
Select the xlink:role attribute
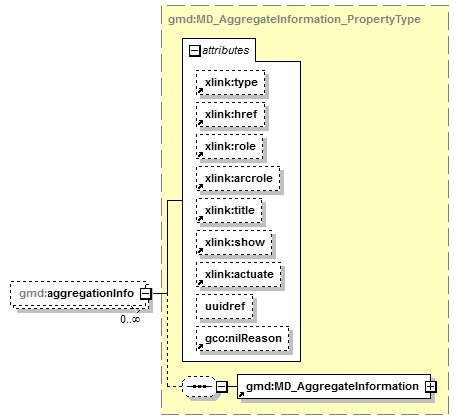coord(230,146)
